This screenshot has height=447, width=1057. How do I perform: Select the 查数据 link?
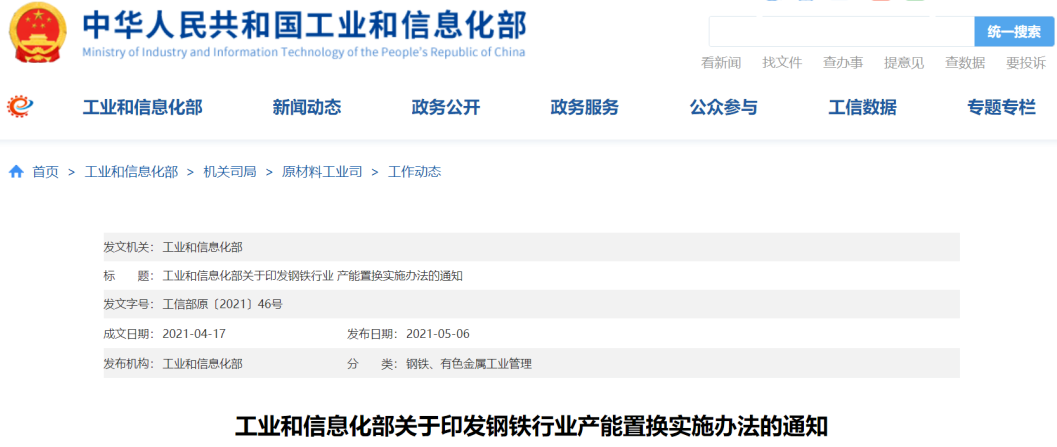[x=965, y=63]
